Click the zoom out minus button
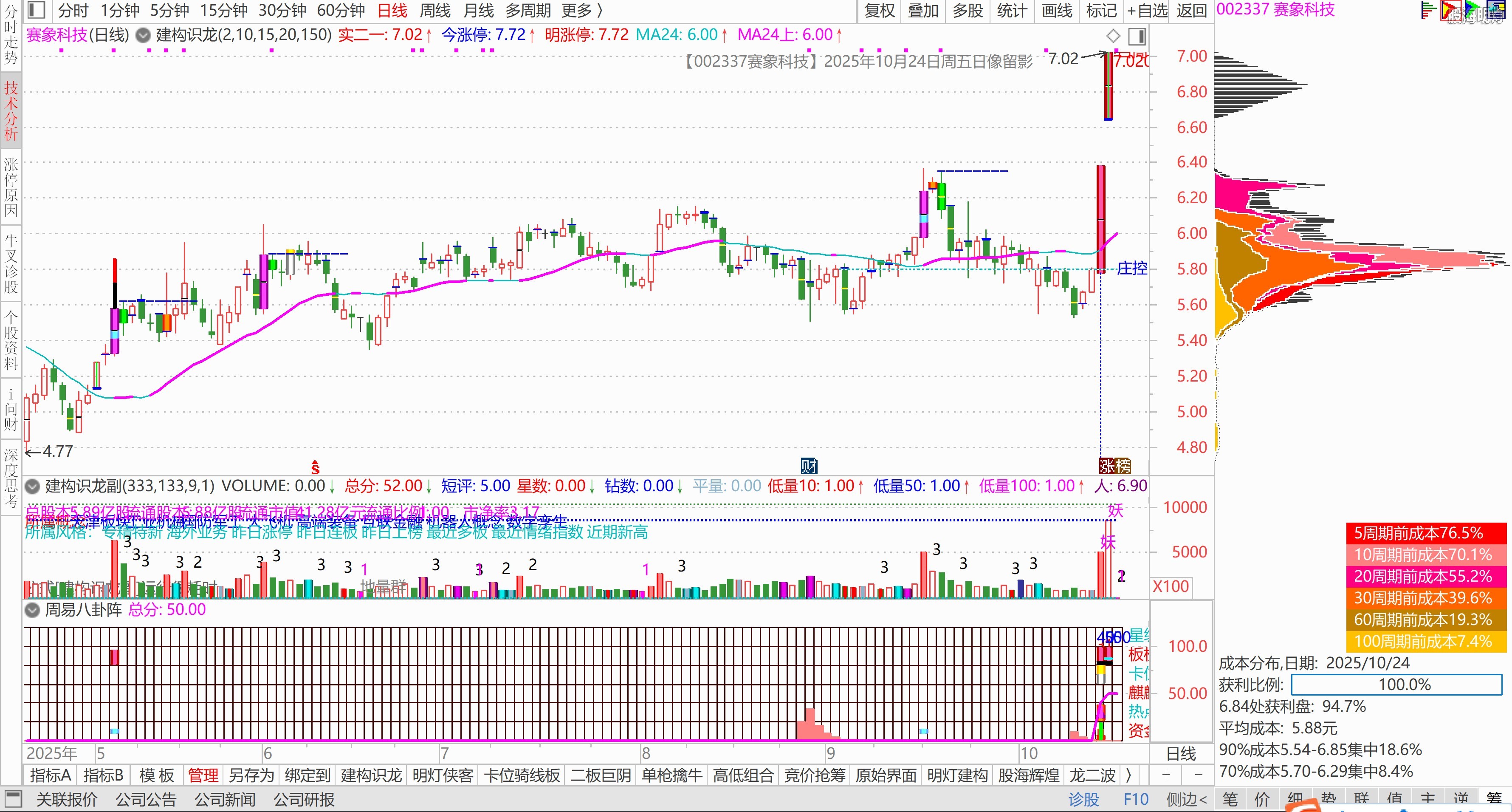 [x=1199, y=775]
